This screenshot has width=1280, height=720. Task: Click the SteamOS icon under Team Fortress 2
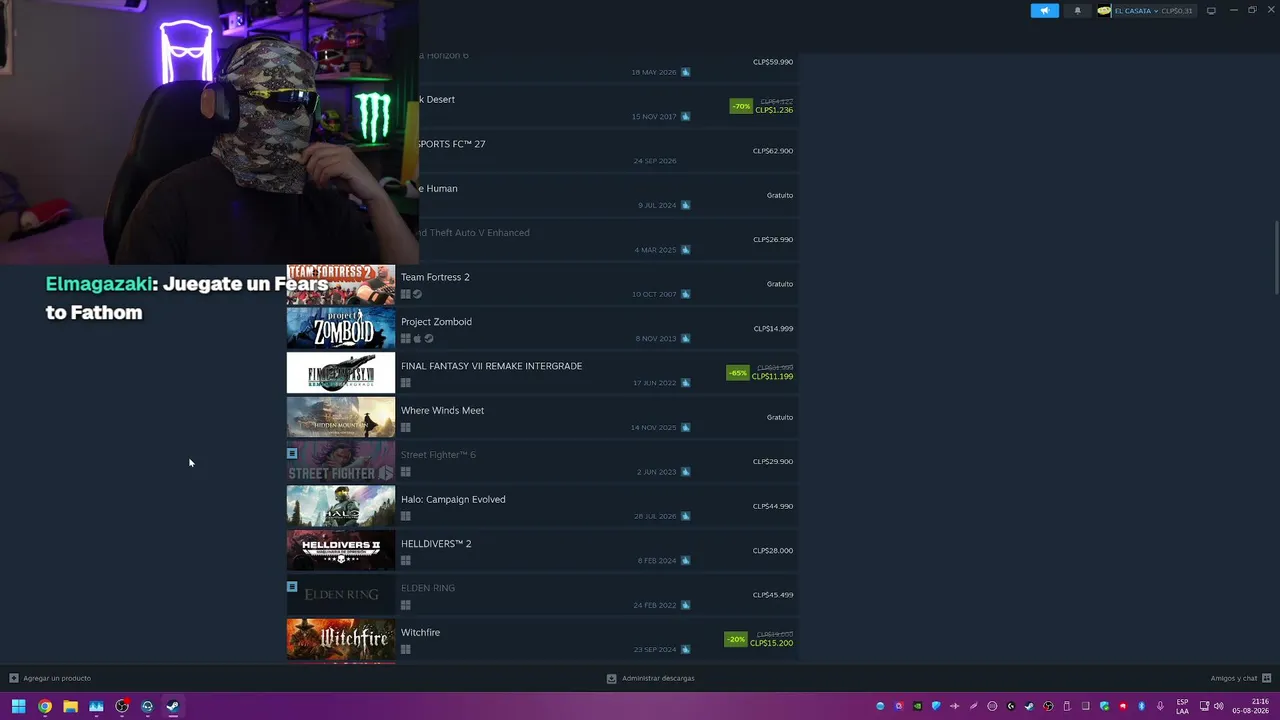(417, 294)
